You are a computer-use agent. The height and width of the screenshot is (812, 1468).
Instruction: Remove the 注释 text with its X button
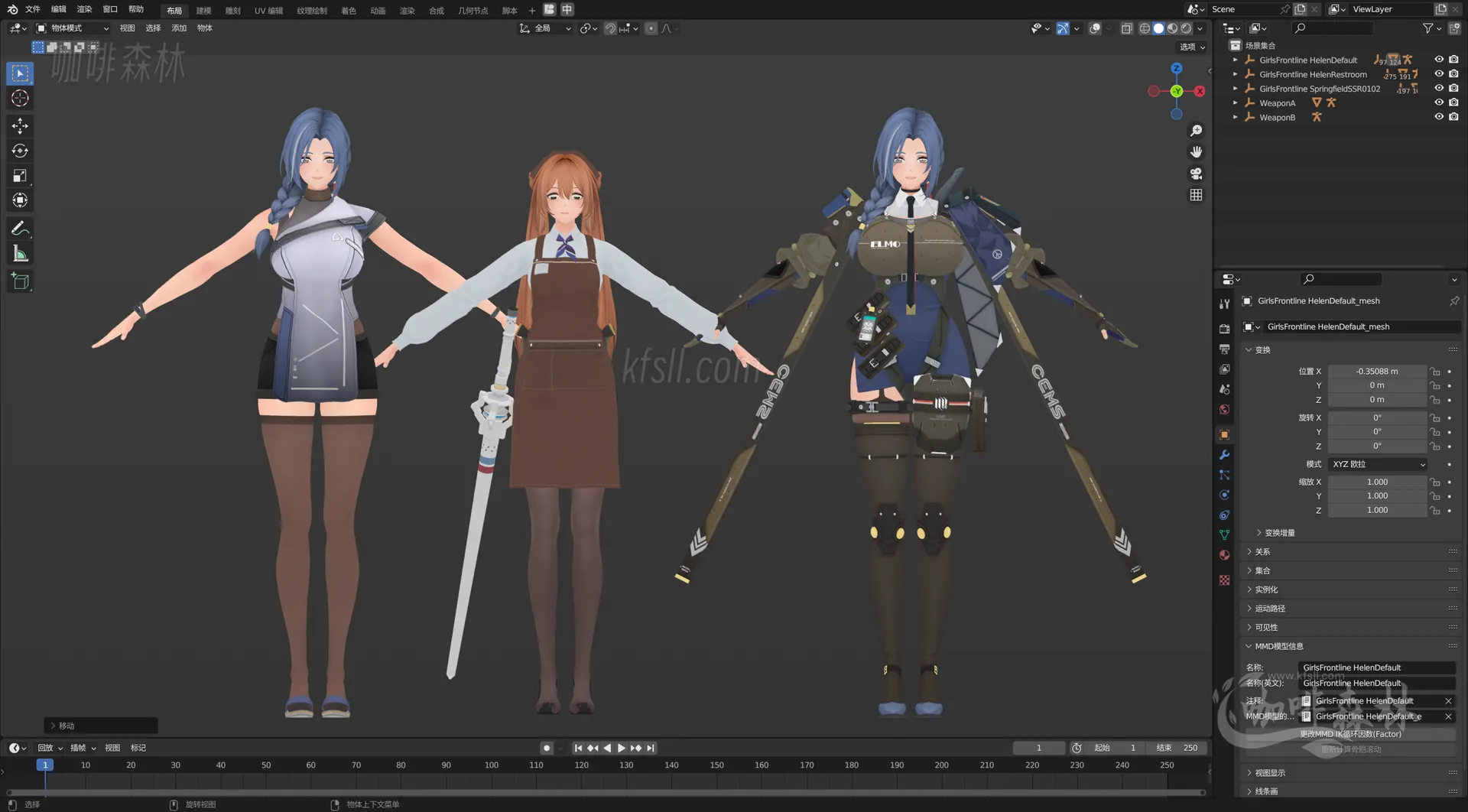[1448, 700]
